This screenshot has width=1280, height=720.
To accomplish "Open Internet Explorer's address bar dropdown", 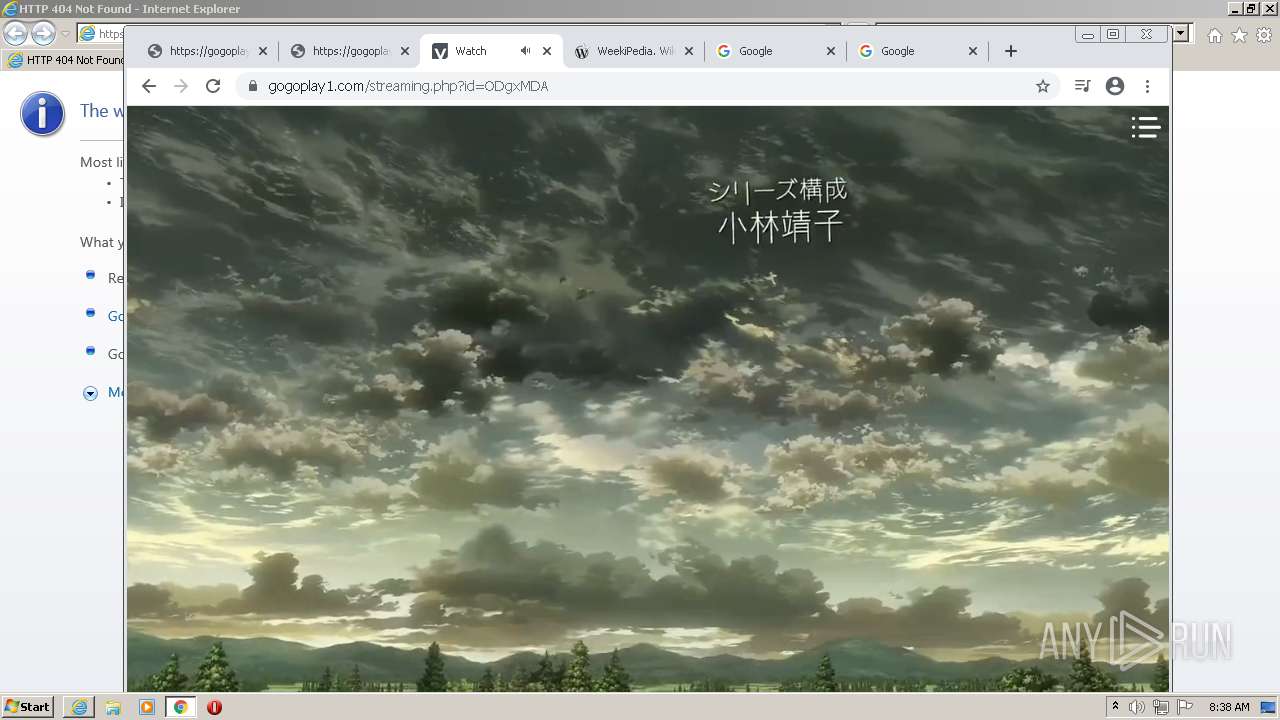I will point(1181,33).
